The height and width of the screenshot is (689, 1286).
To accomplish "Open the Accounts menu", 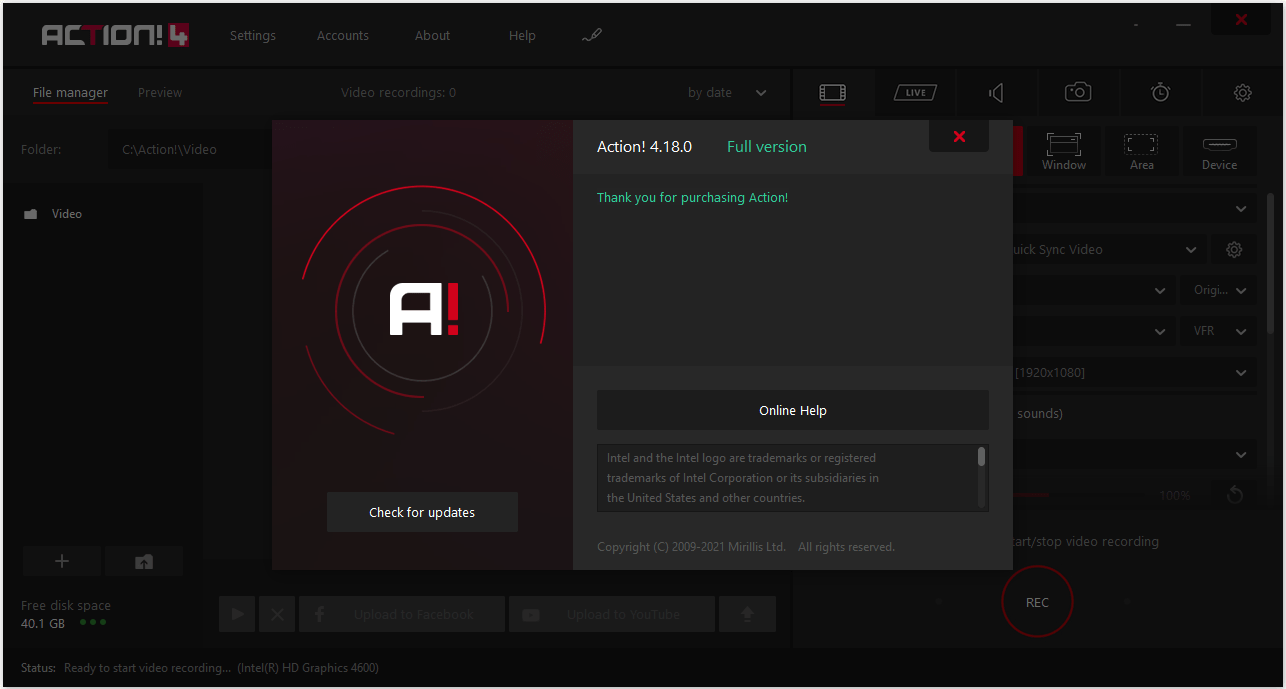I will pyautogui.click(x=343, y=35).
